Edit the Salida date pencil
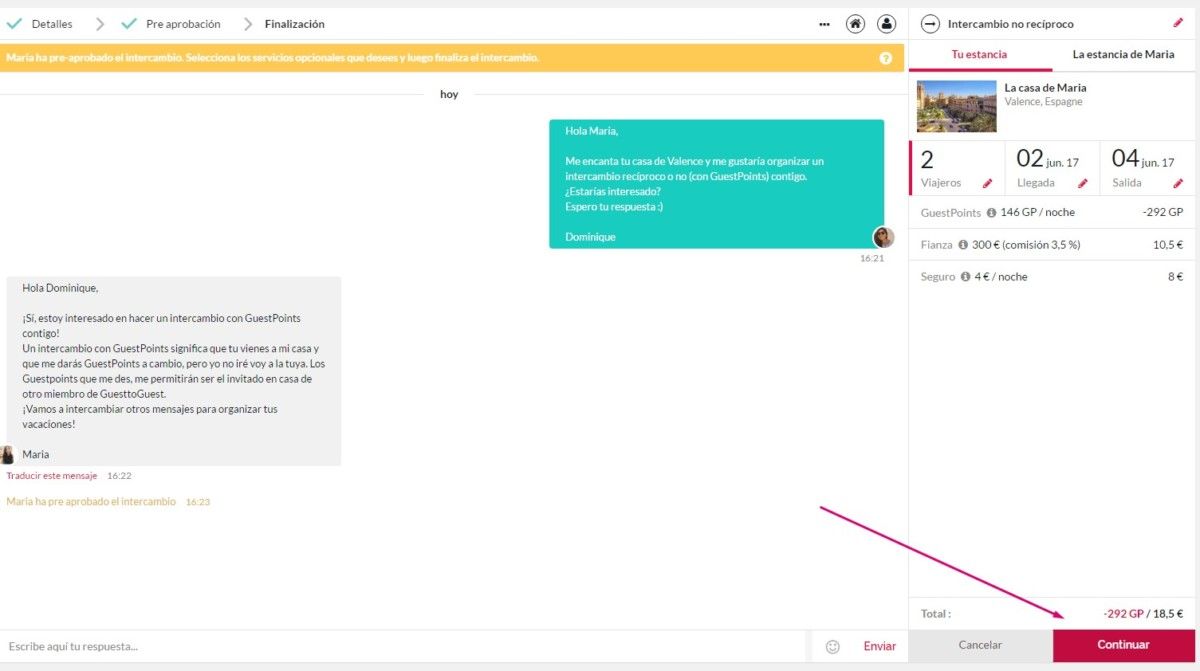This screenshot has height=671, width=1200. point(1177,183)
